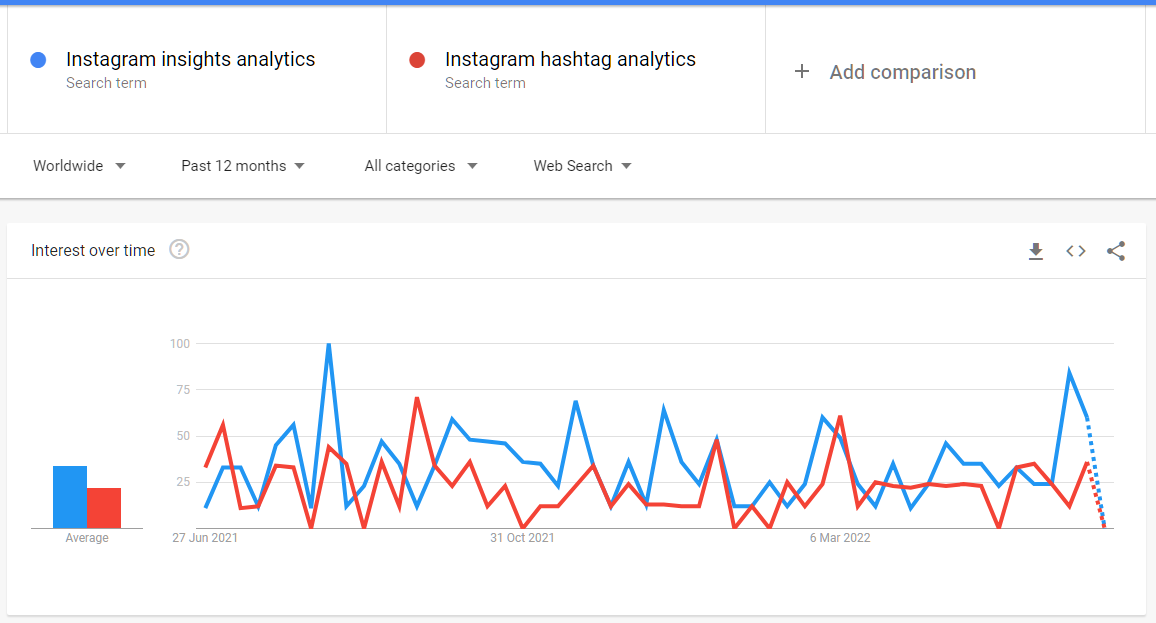Click the embed code icon
Screen dimensions: 1156x623
tap(1076, 251)
